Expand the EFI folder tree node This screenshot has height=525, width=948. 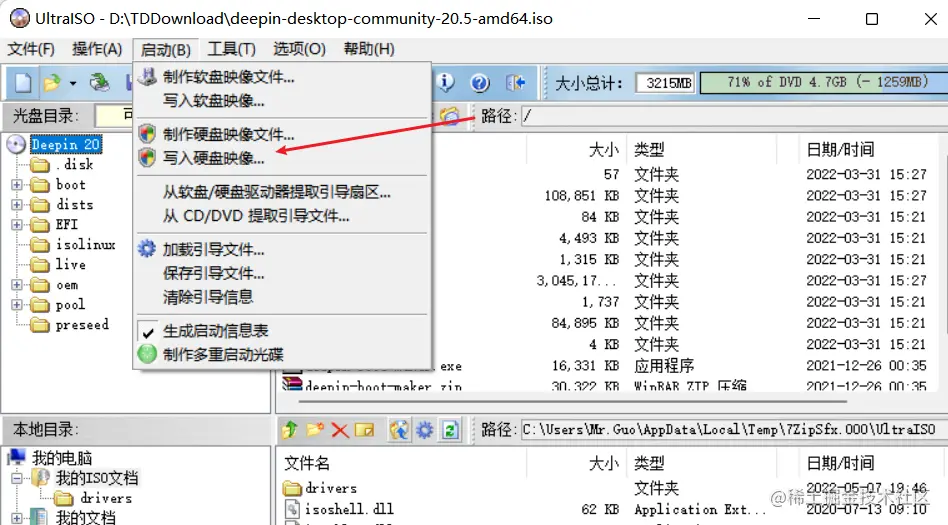(17, 224)
